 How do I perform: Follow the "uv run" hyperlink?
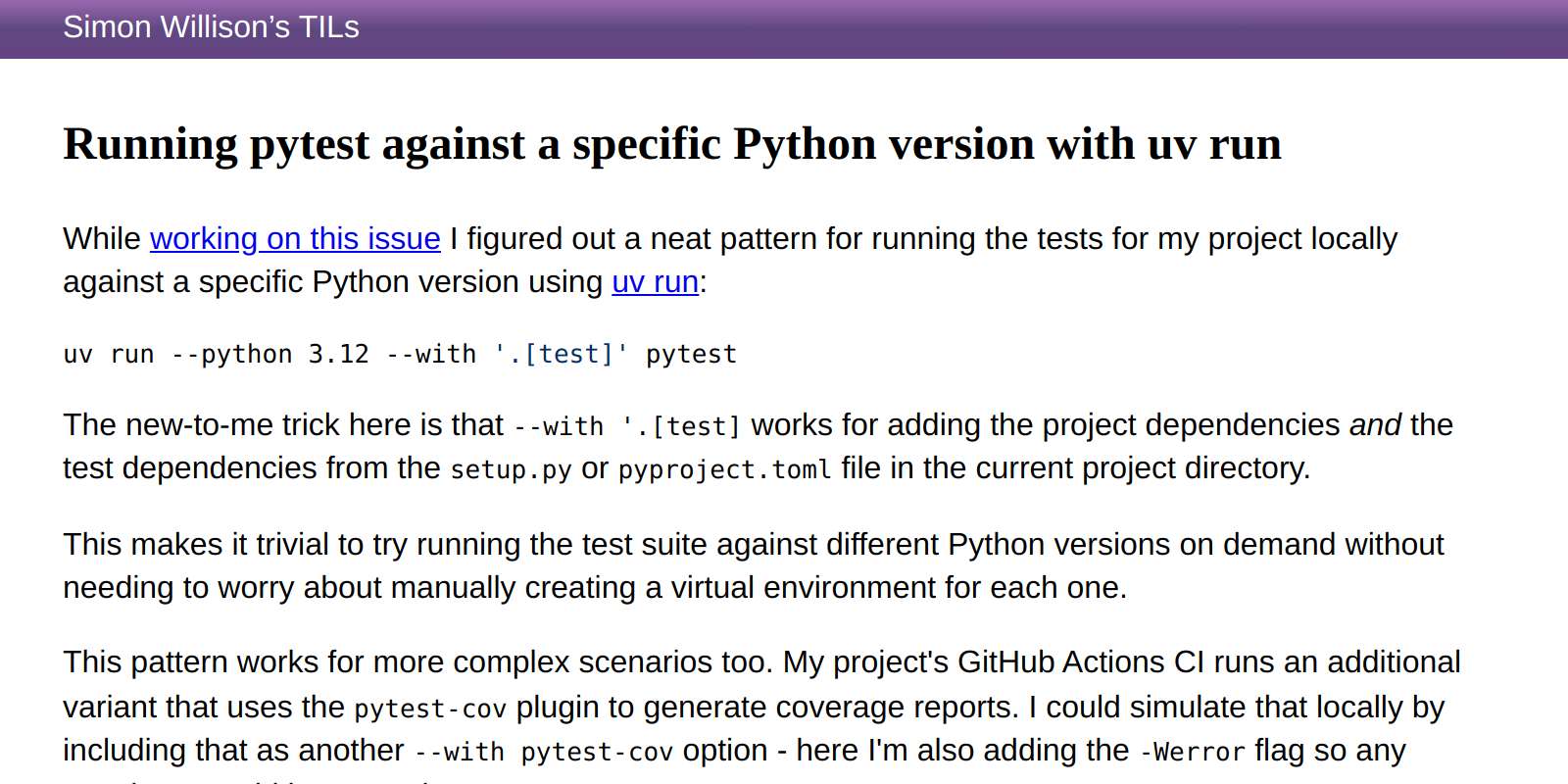click(655, 282)
